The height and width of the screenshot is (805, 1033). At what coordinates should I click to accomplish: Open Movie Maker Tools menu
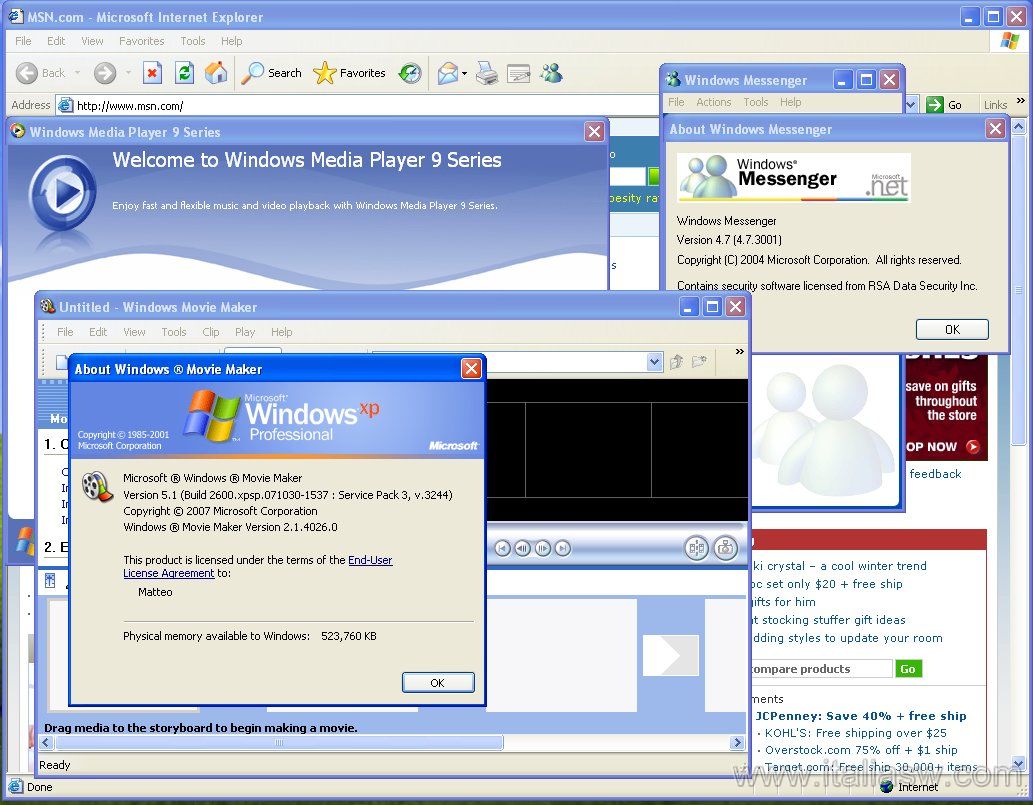[x=174, y=332]
